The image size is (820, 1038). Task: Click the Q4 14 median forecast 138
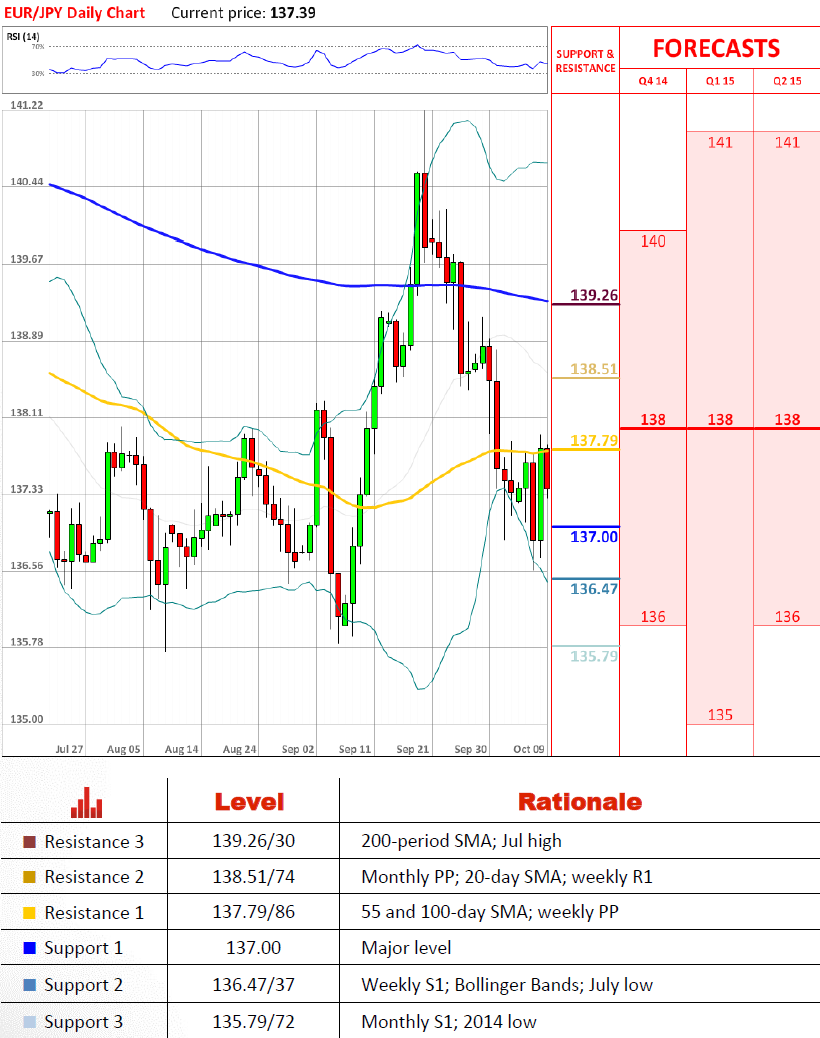point(653,420)
